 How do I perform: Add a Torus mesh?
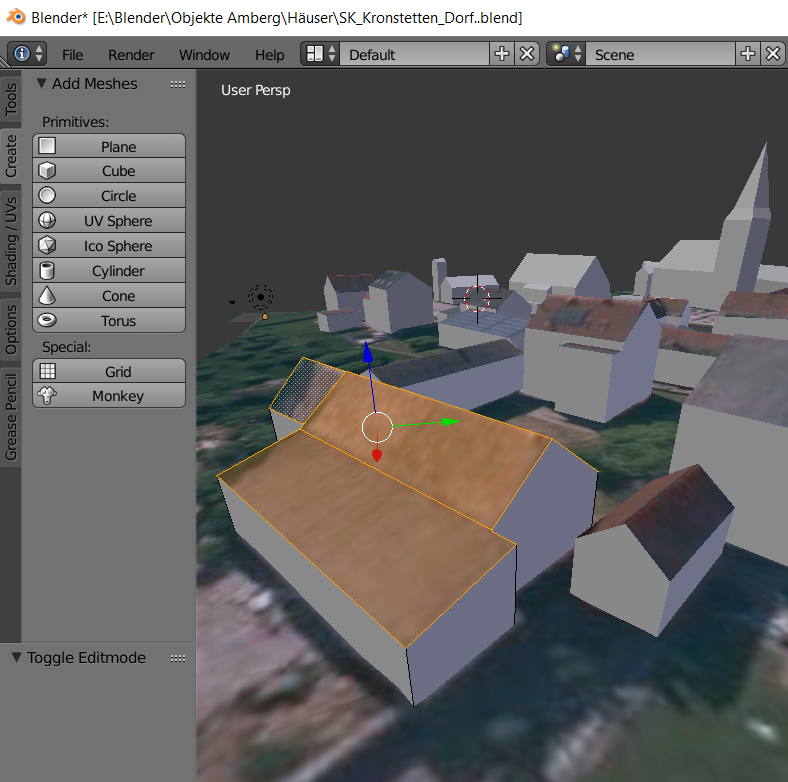point(117,321)
